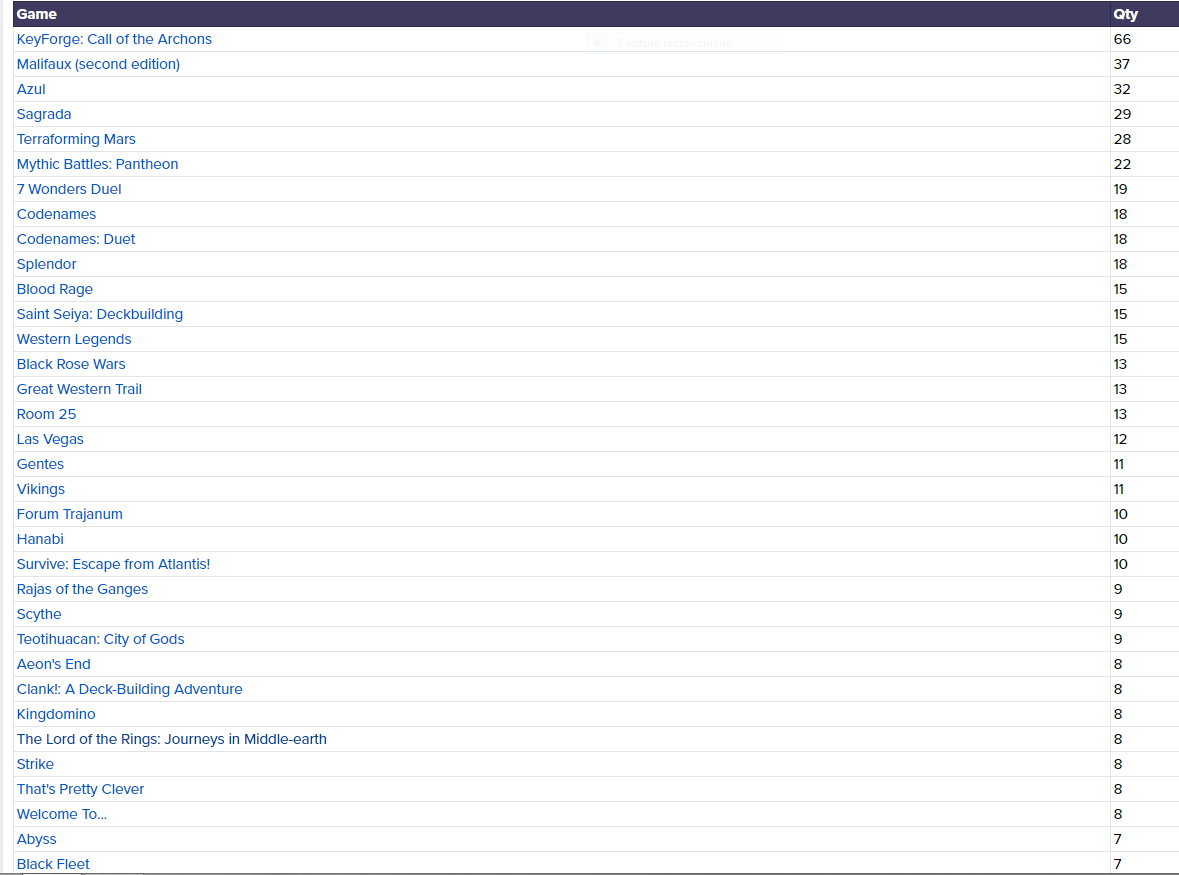Go to the Terraforming Mars page

tap(76, 139)
